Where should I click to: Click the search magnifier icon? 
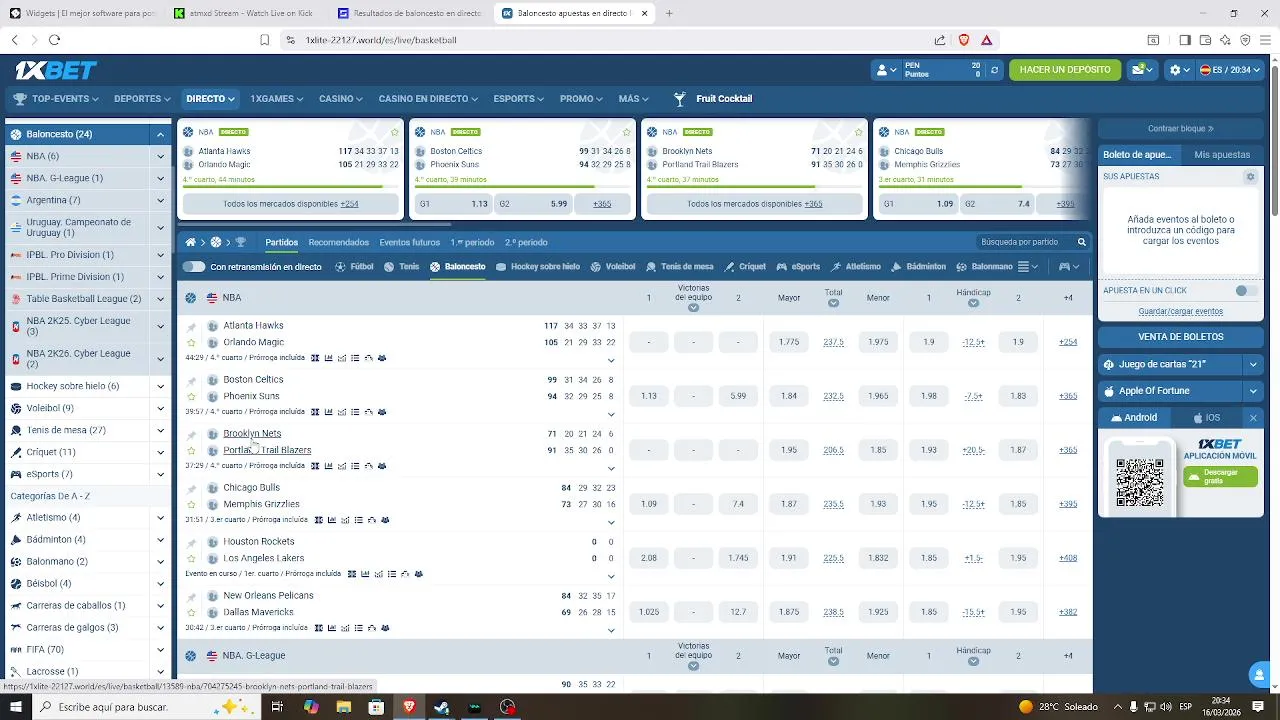point(1081,242)
